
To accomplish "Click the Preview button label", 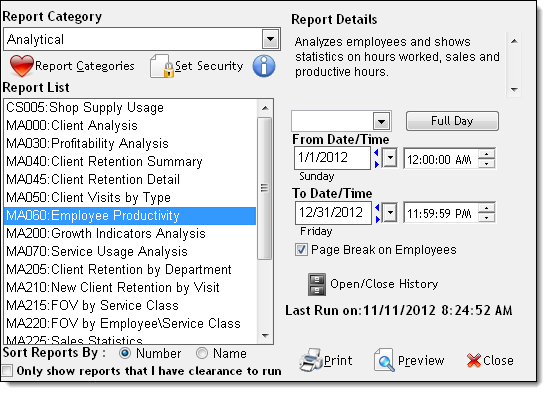I will pos(421,360).
